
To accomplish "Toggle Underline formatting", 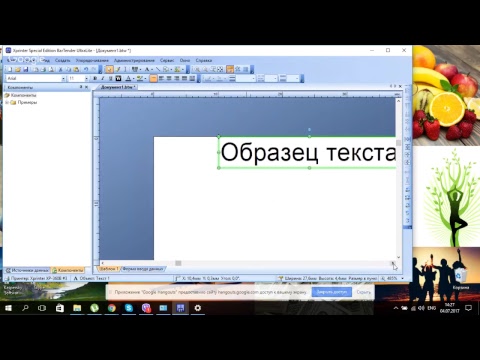I will click(x=110, y=78).
